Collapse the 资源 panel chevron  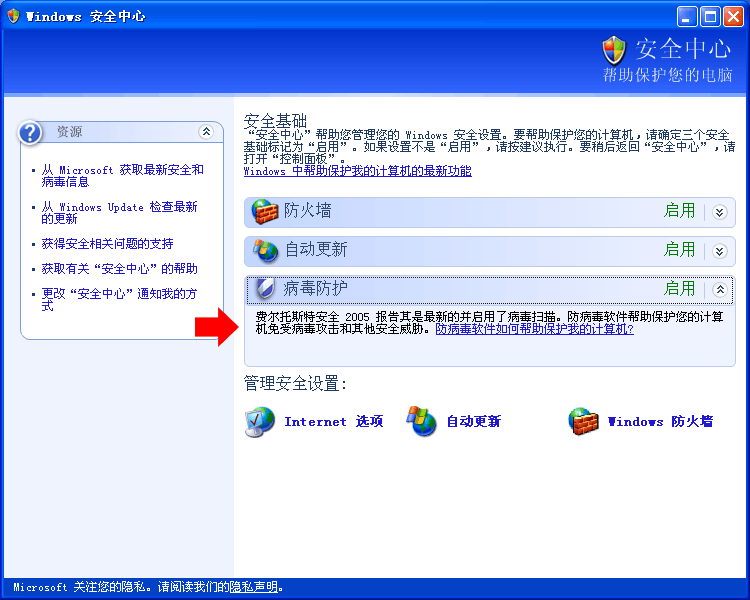[x=206, y=132]
